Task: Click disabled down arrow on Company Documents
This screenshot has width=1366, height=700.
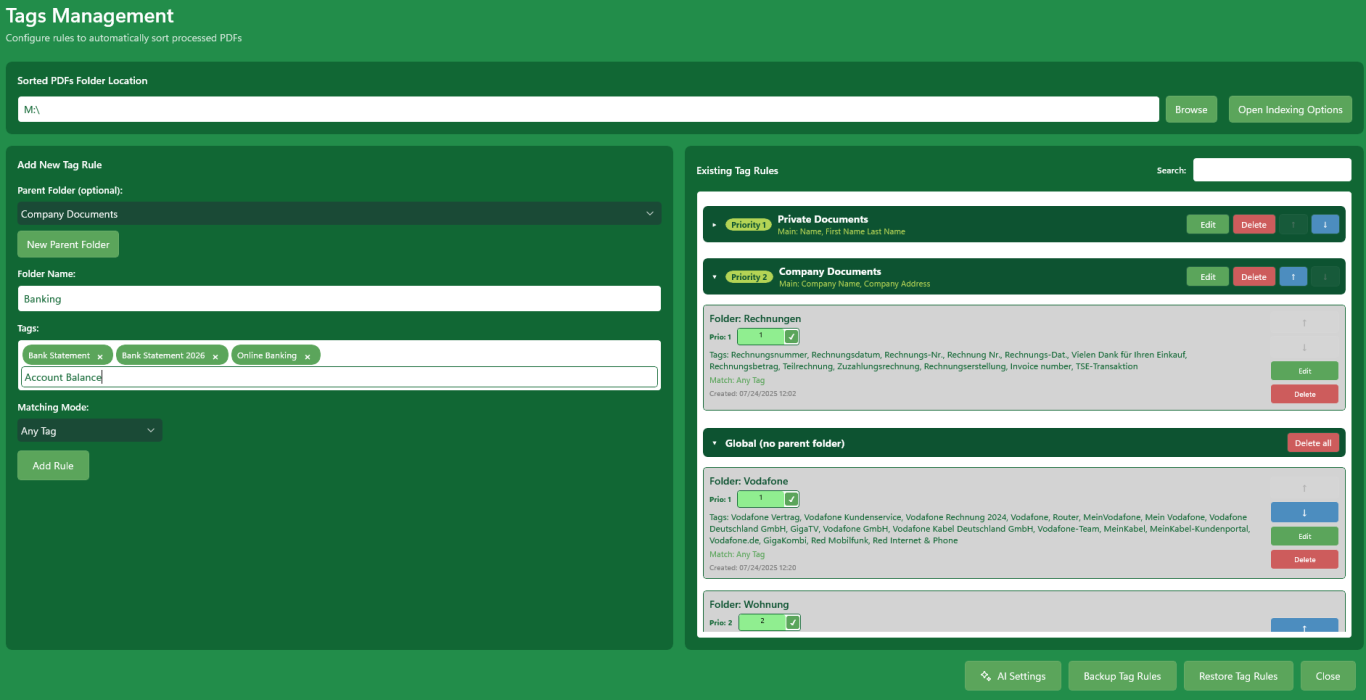Action: [1325, 277]
